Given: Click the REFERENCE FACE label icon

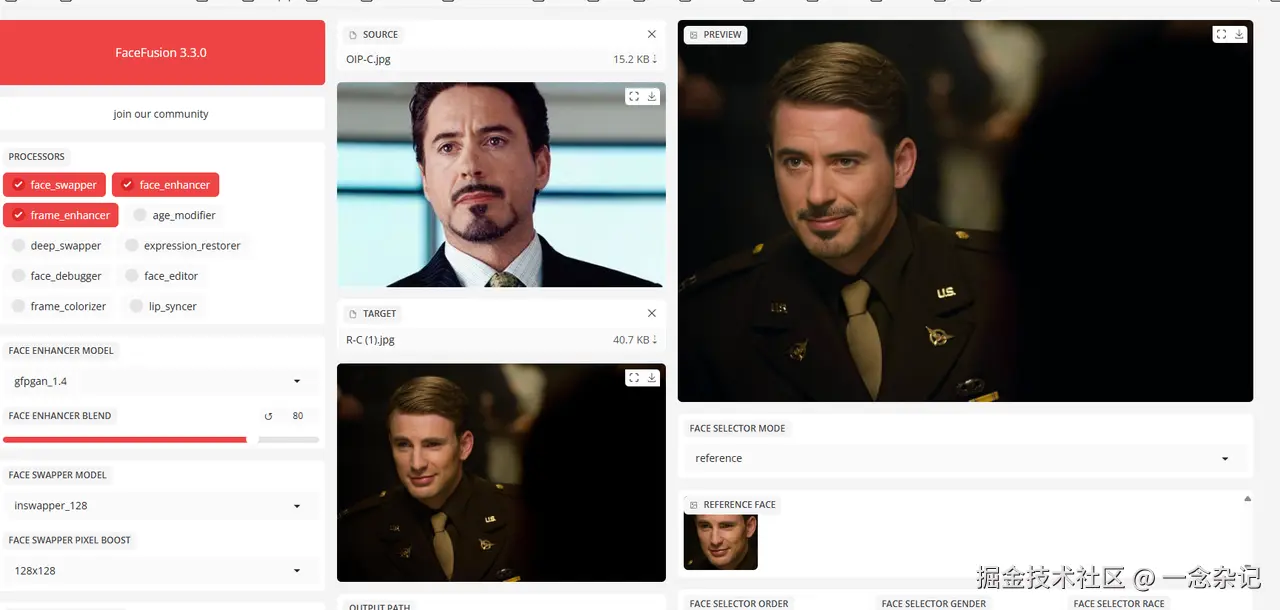Looking at the screenshot, I should pos(694,505).
